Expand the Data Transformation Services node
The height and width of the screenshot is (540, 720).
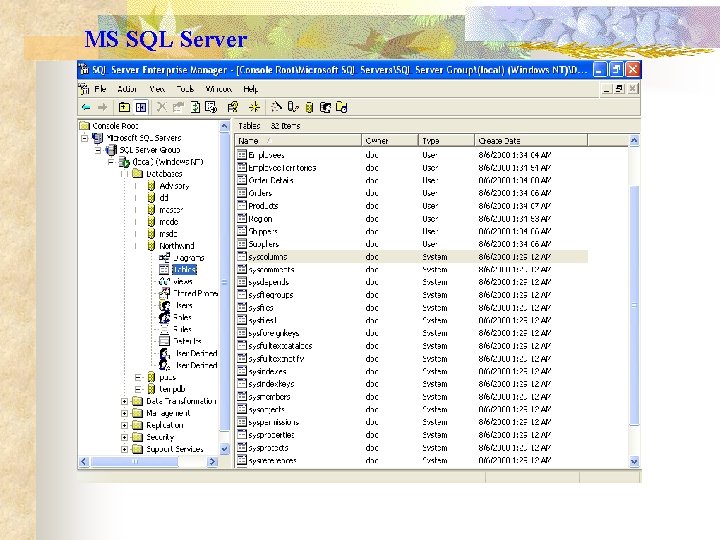click(x=125, y=401)
